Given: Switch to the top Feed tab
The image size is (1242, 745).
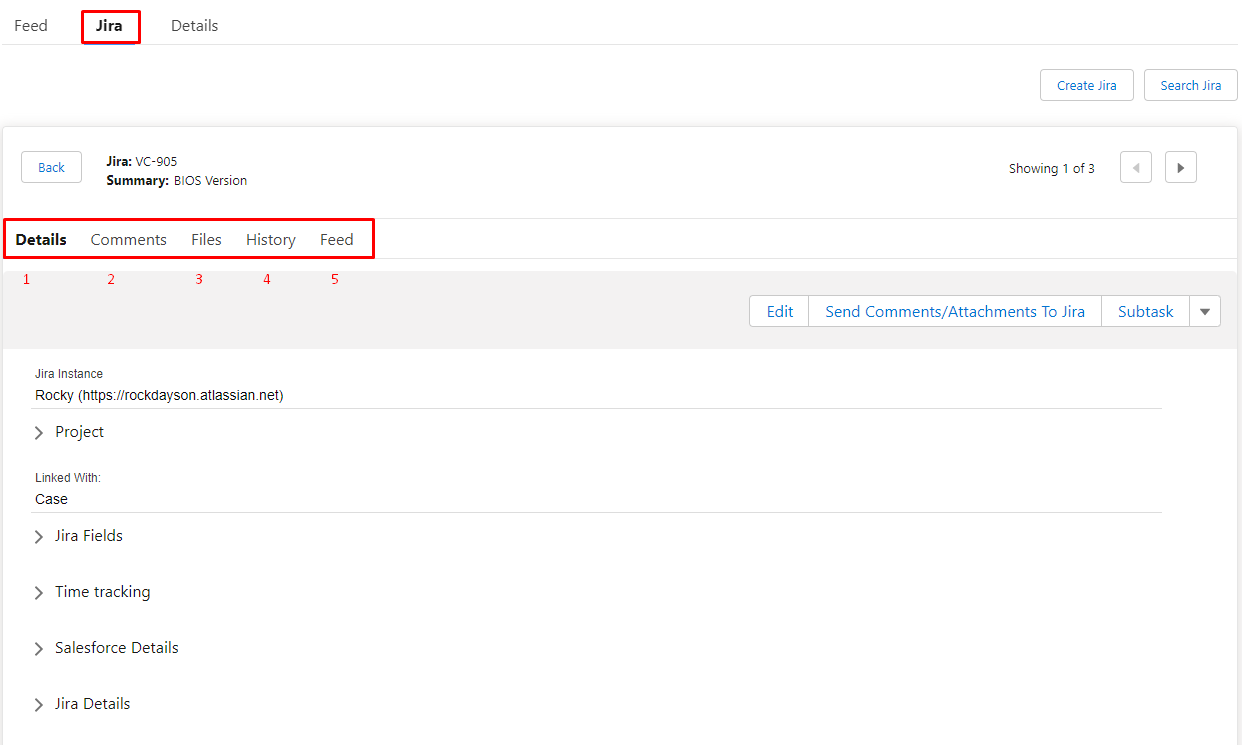Looking at the screenshot, I should [x=31, y=25].
